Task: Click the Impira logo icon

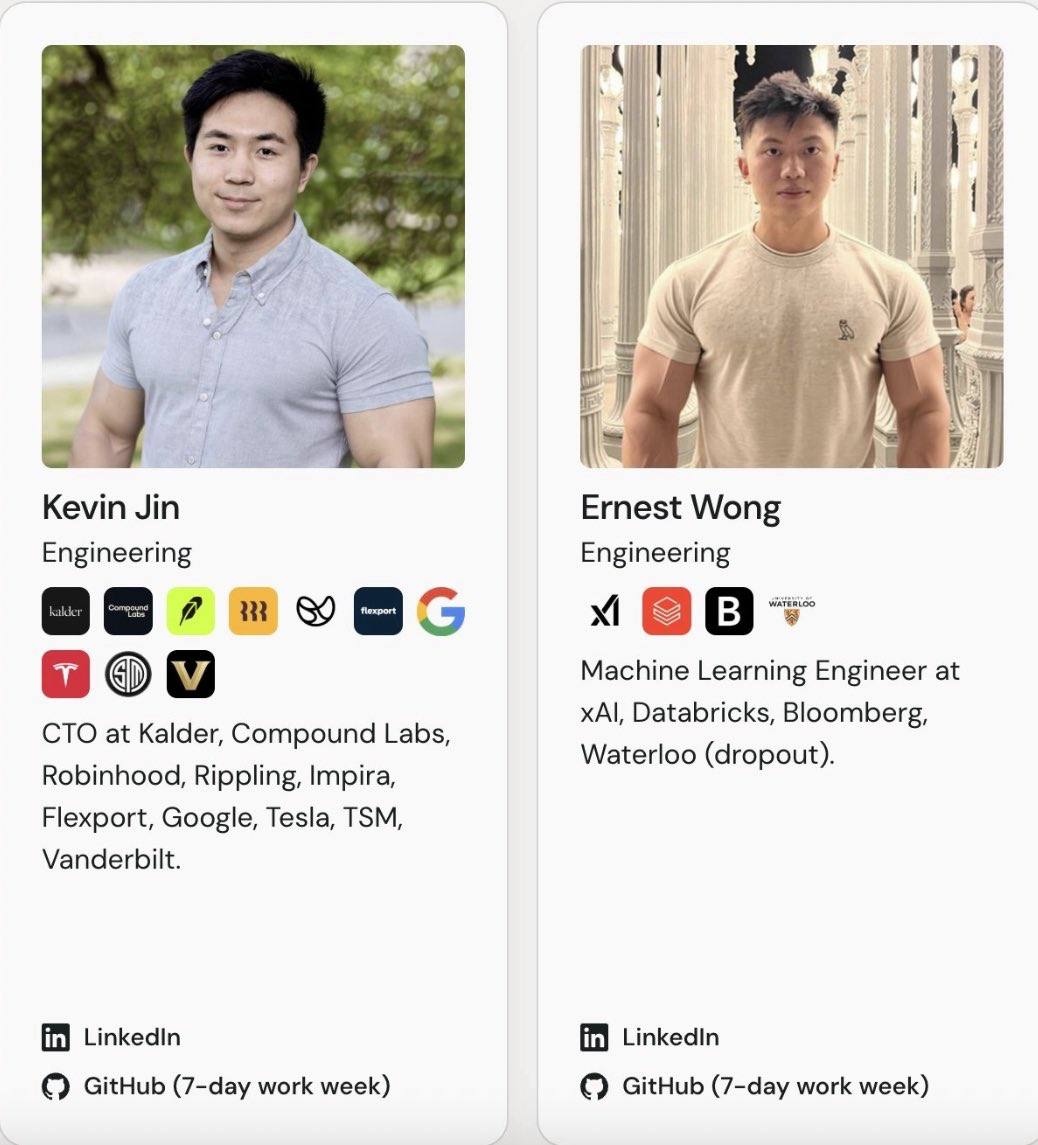Action: tap(316, 611)
